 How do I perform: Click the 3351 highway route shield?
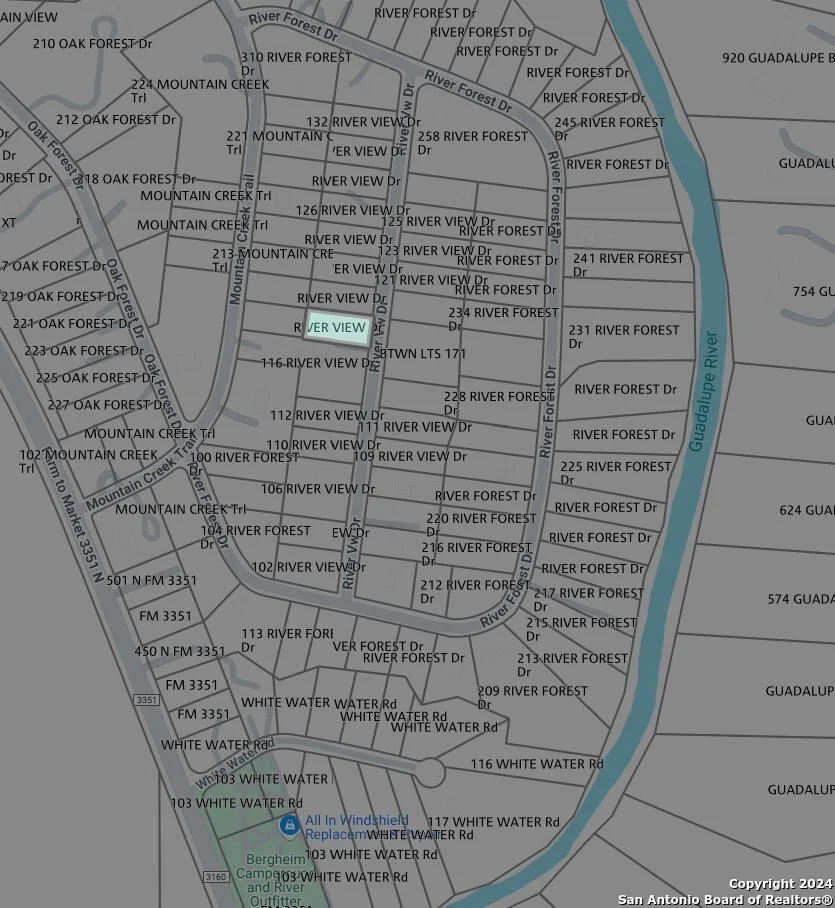point(147,700)
